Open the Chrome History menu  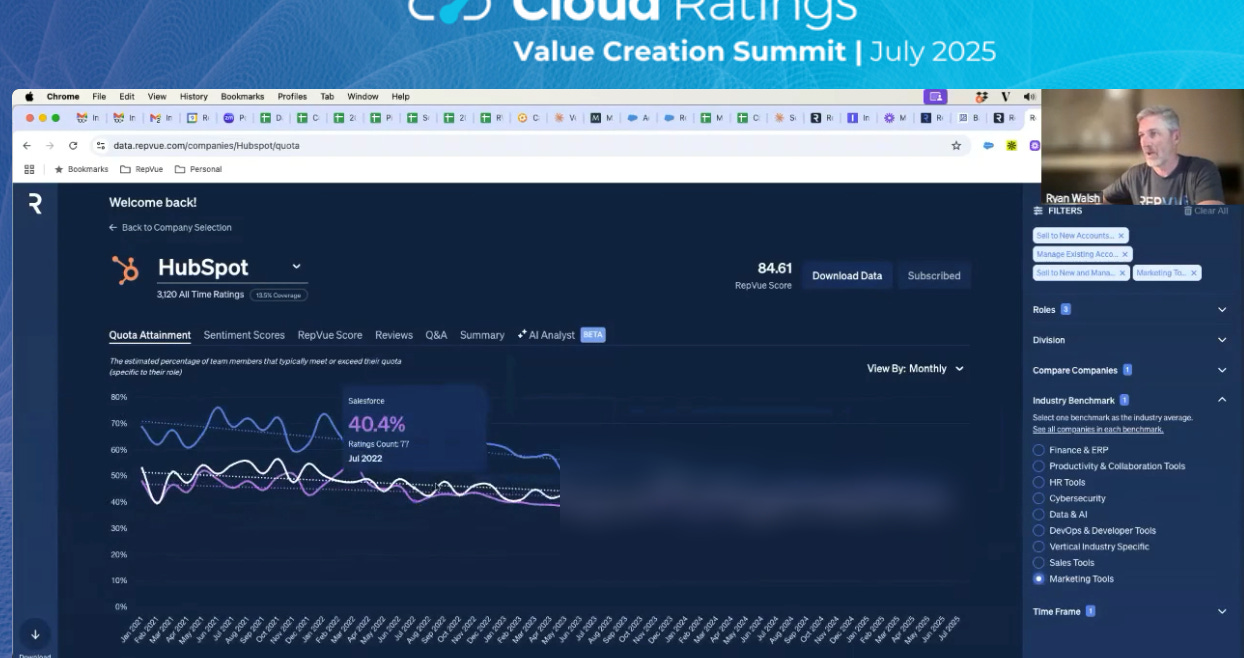tap(194, 97)
